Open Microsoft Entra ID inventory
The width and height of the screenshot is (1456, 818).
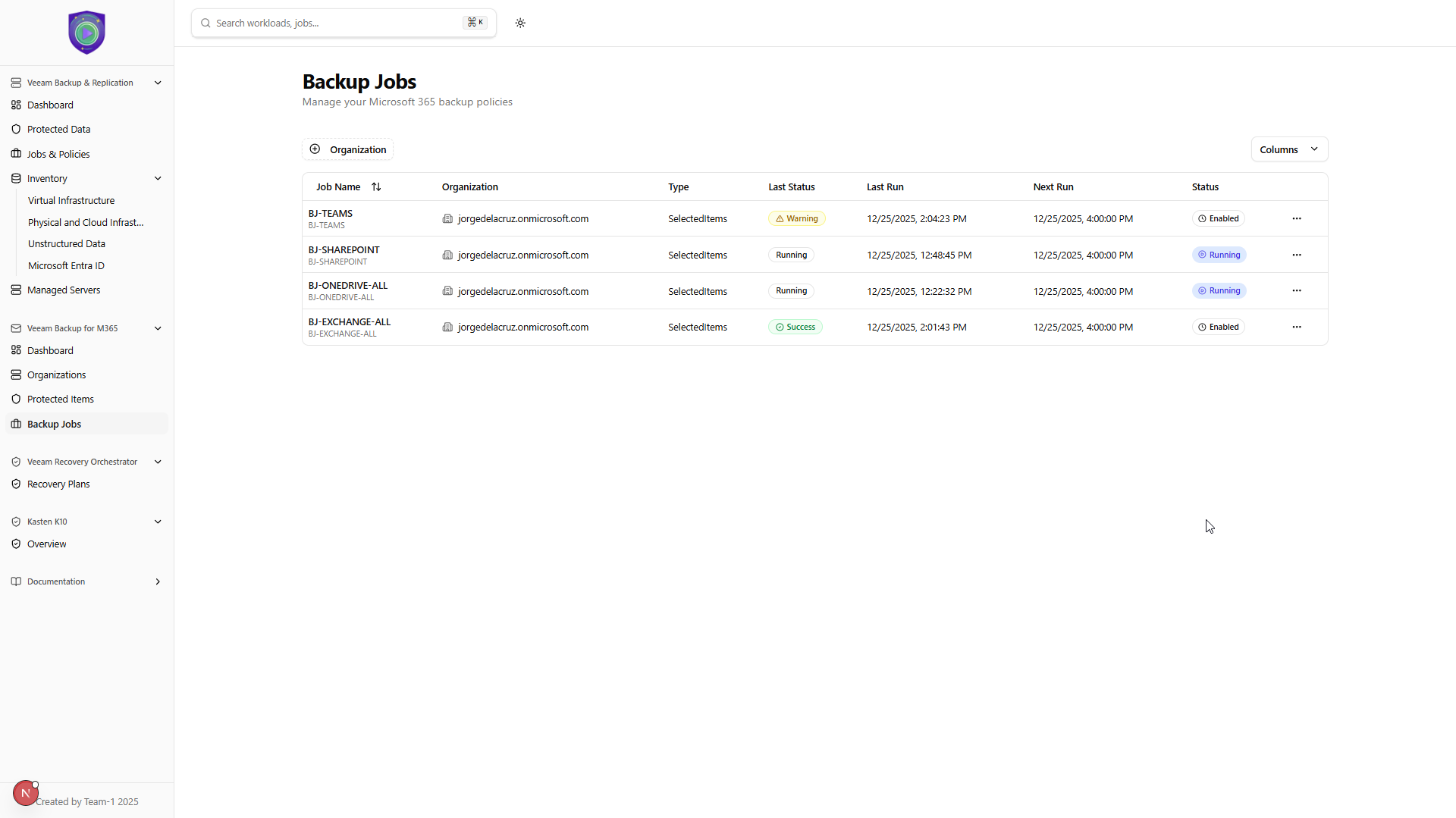(x=66, y=266)
